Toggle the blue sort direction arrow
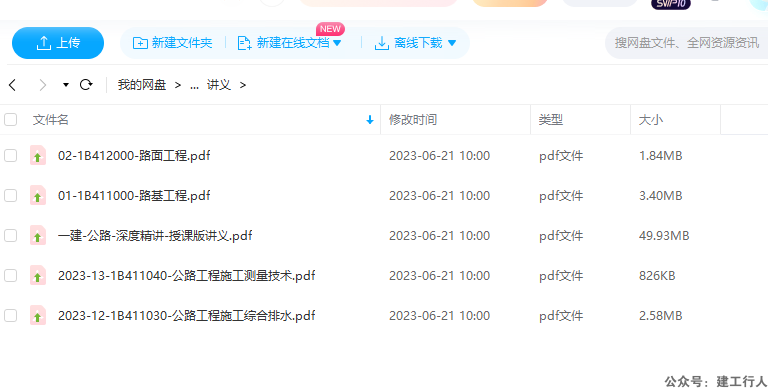Screen dimensions: 768x388 point(370,120)
